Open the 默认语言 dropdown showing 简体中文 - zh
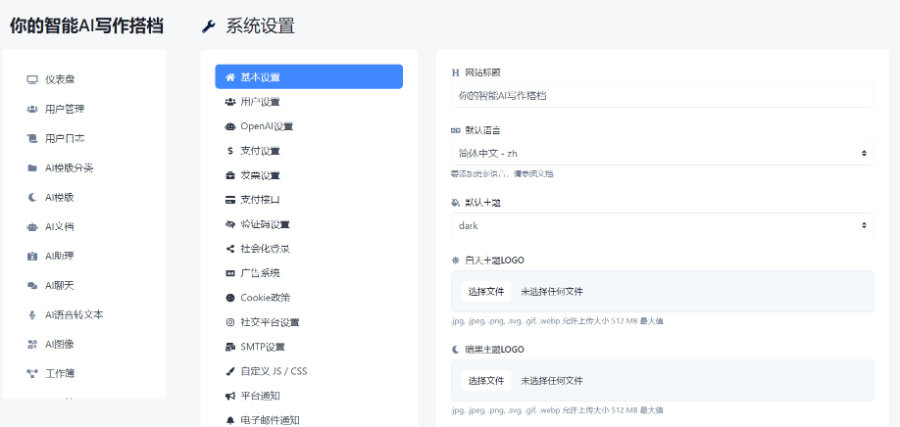The height and width of the screenshot is (427, 900). point(662,153)
